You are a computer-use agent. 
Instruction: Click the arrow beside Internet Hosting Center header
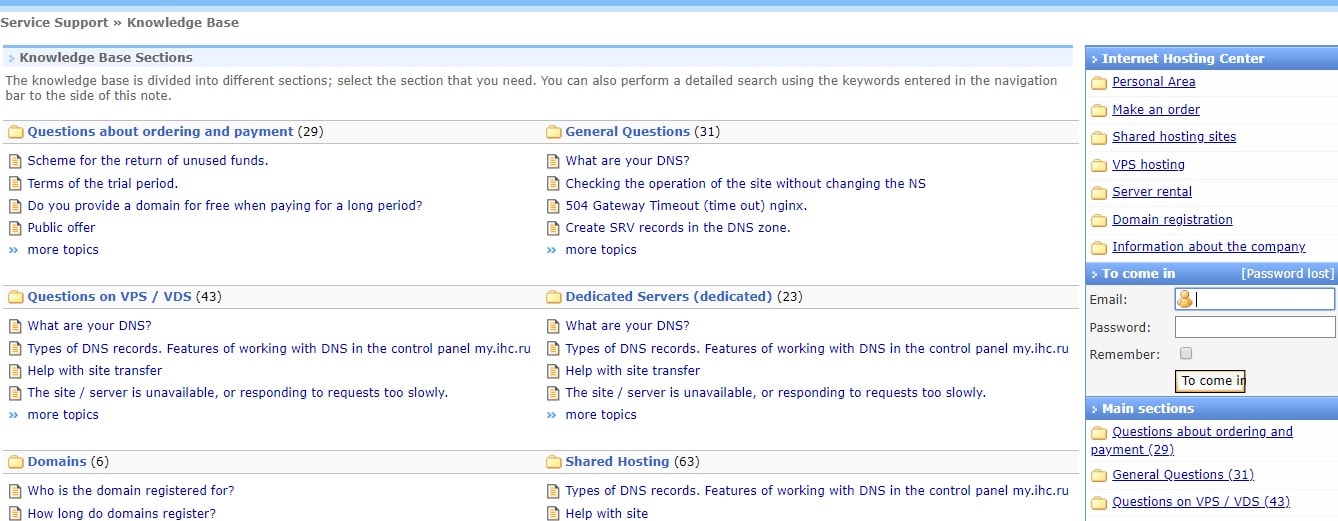[x=1094, y=60]
